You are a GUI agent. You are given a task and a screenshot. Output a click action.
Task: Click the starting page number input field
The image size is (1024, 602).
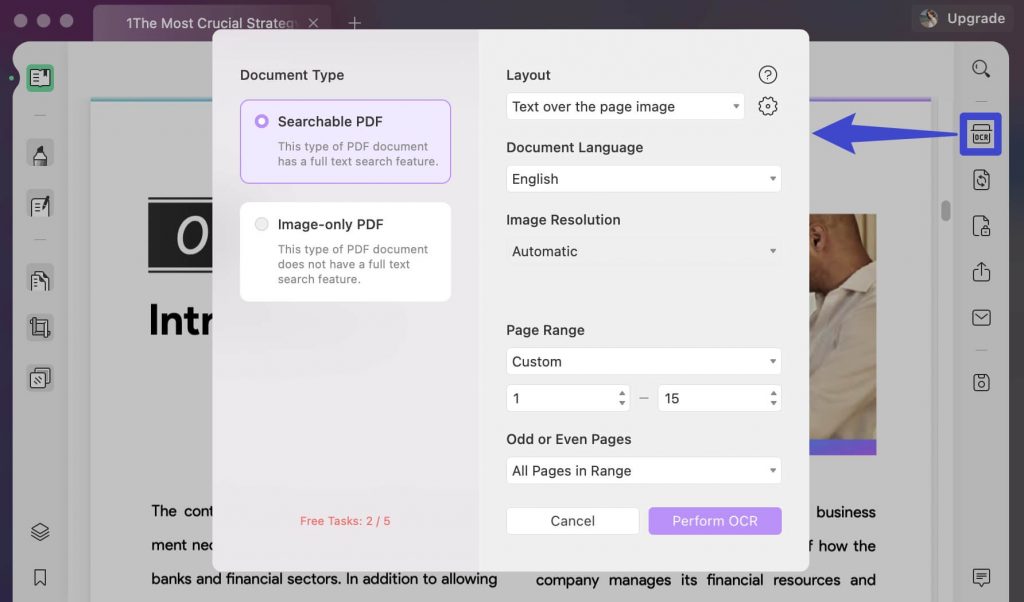(x=560, y=397)
